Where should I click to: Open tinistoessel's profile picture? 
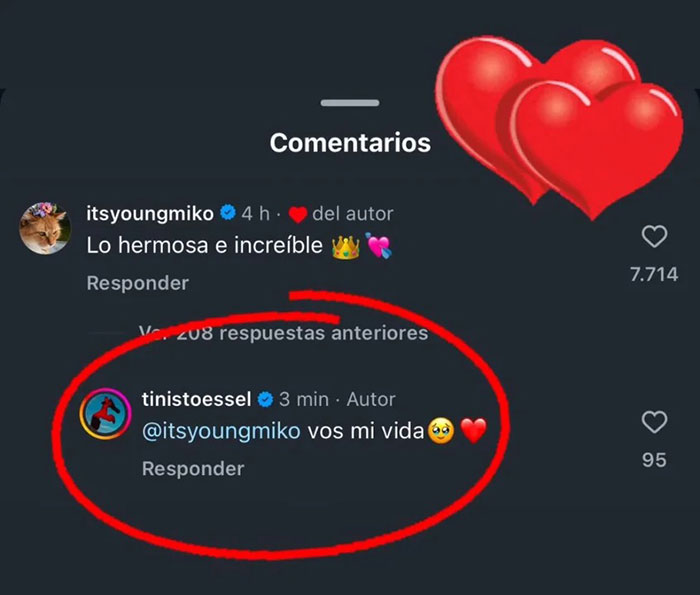point(106,416)
